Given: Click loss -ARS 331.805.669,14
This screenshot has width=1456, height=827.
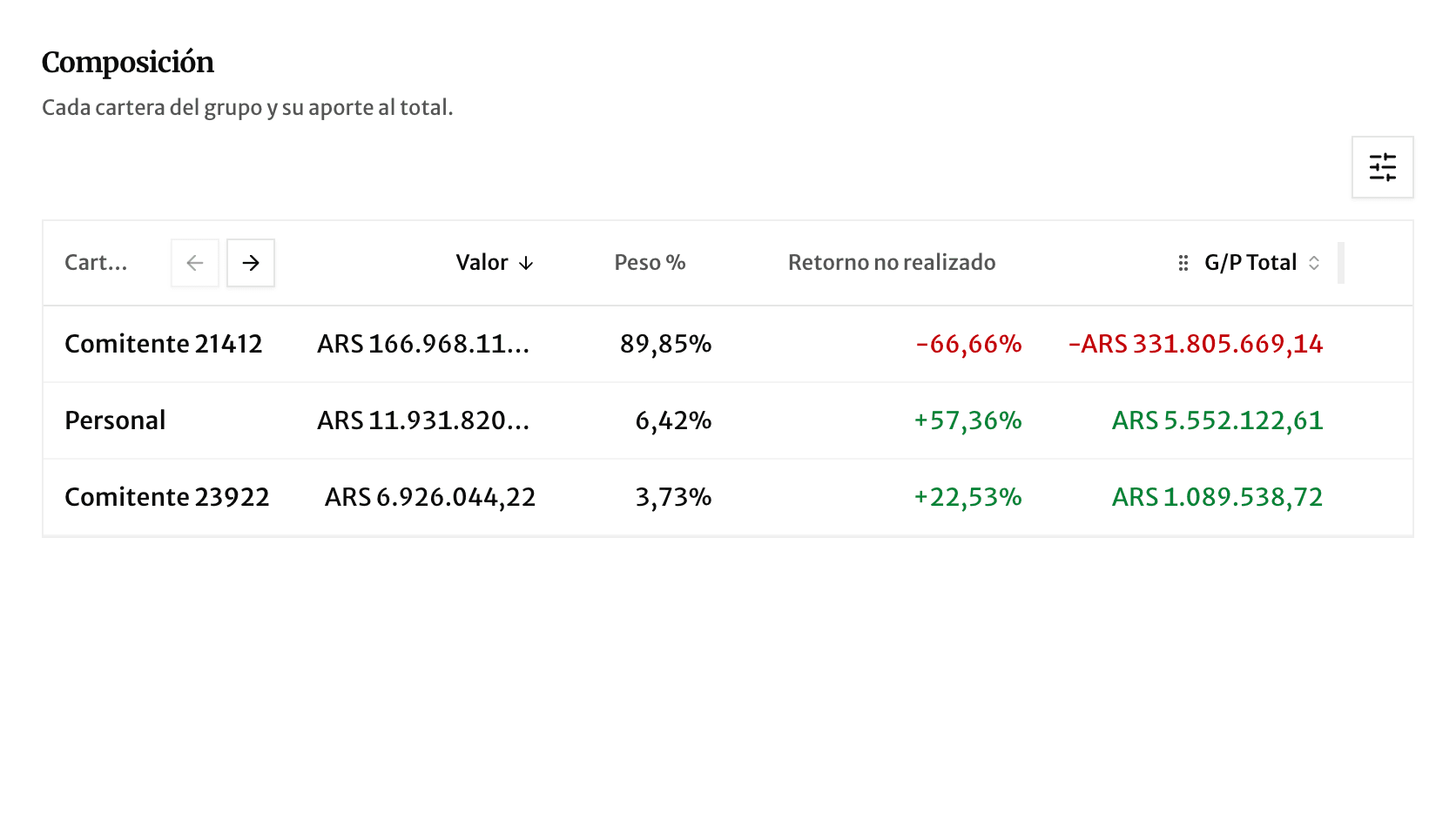Looking at the screenshot, I should 1196,344.
